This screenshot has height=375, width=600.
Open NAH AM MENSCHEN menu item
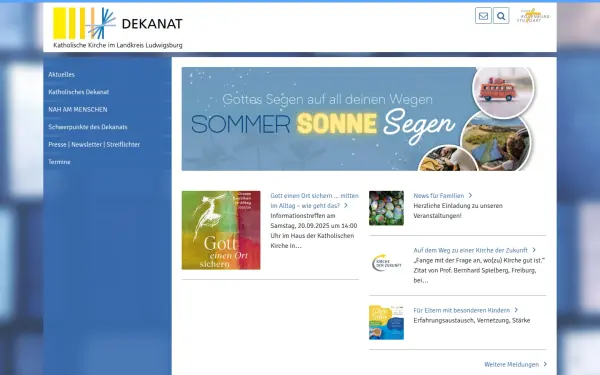tap(78, 109)
